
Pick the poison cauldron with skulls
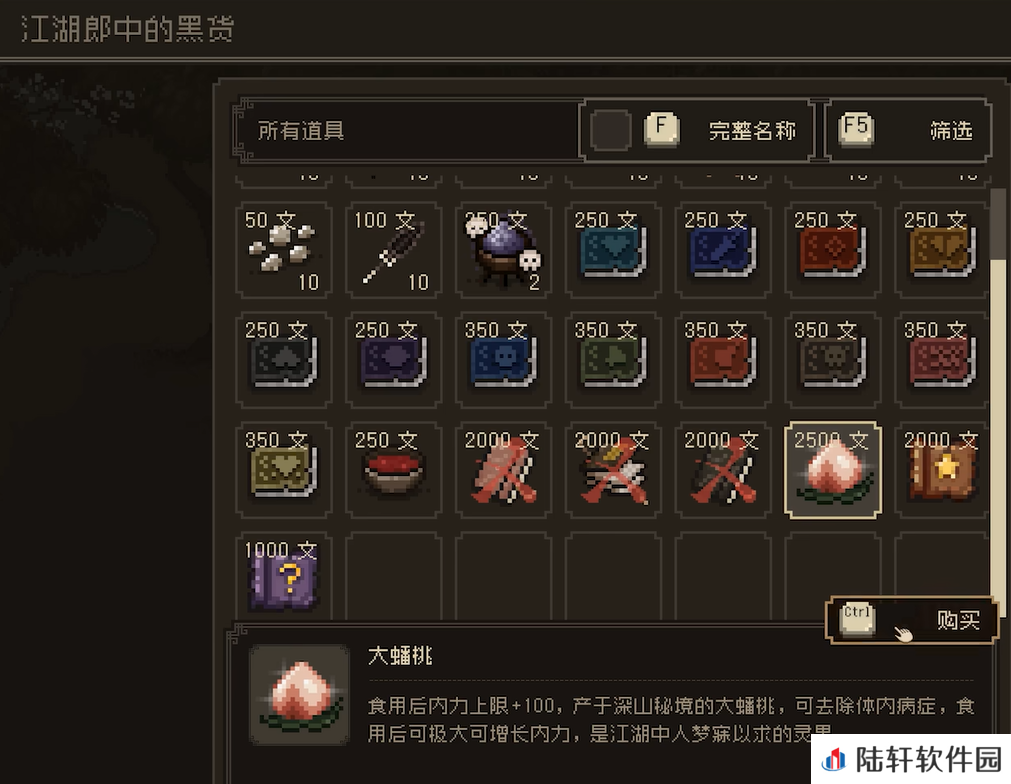pyautogui.click(x=503, y=250)
